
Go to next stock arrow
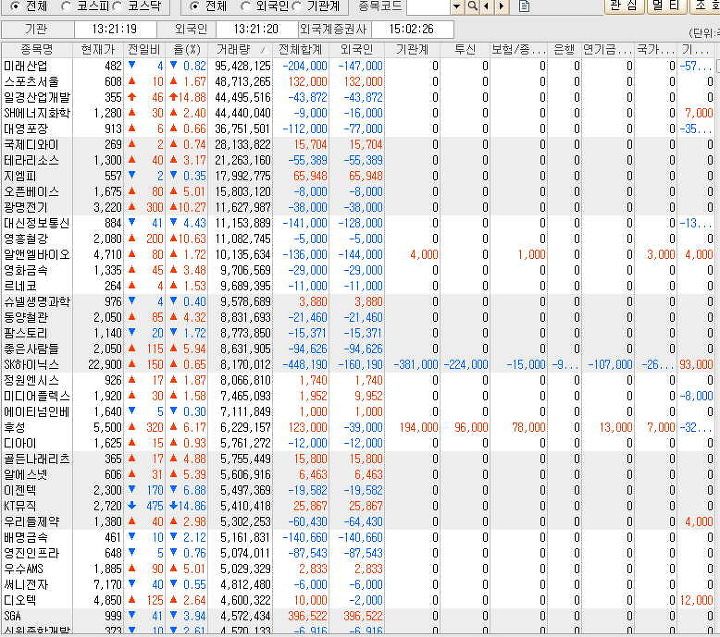tap(501, 6)
